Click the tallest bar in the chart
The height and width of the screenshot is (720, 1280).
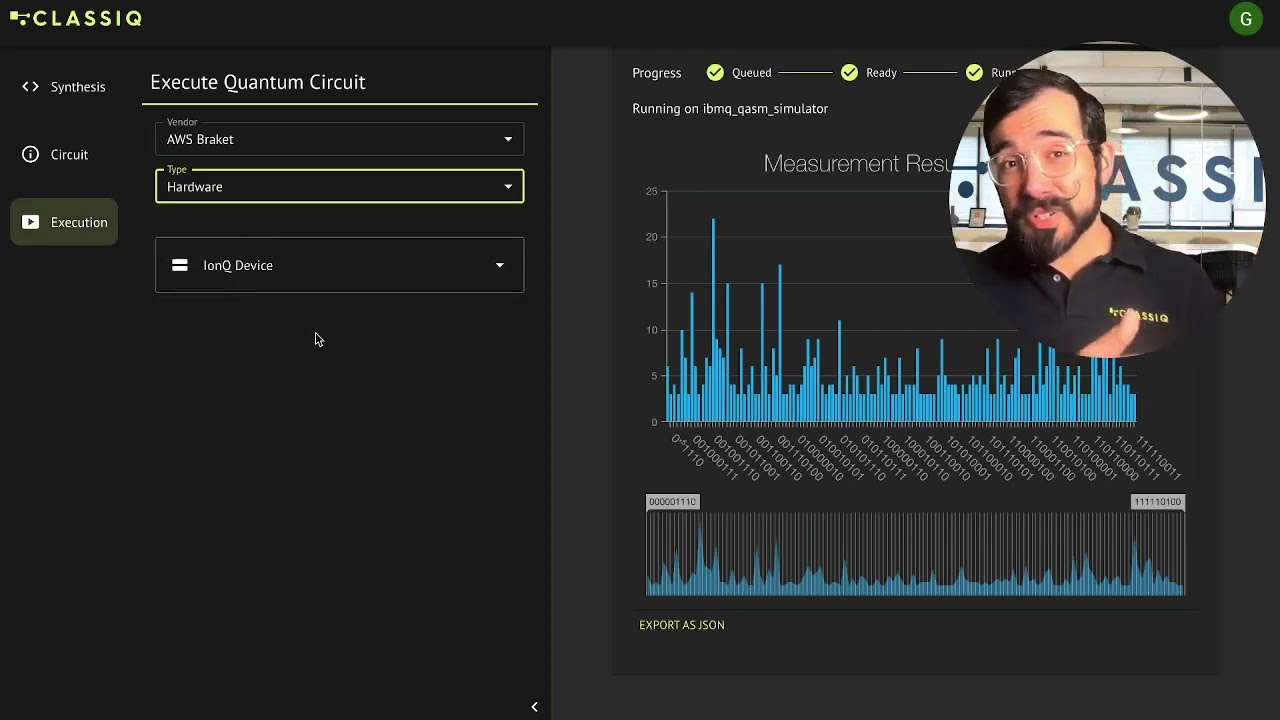[713, 320]
